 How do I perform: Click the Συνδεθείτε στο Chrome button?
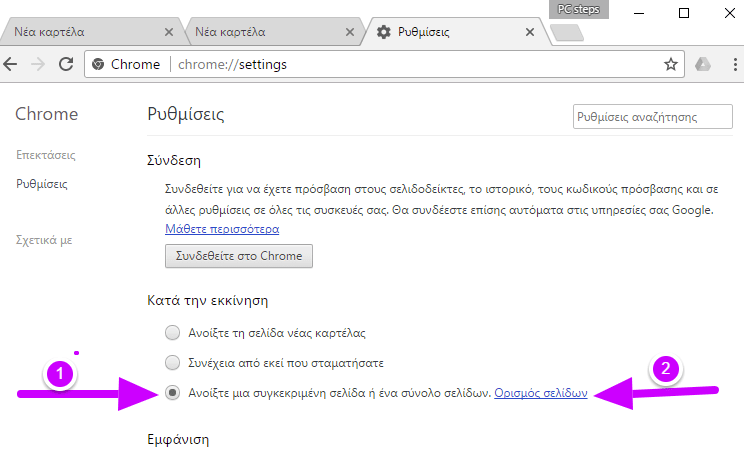click(239, 256)
